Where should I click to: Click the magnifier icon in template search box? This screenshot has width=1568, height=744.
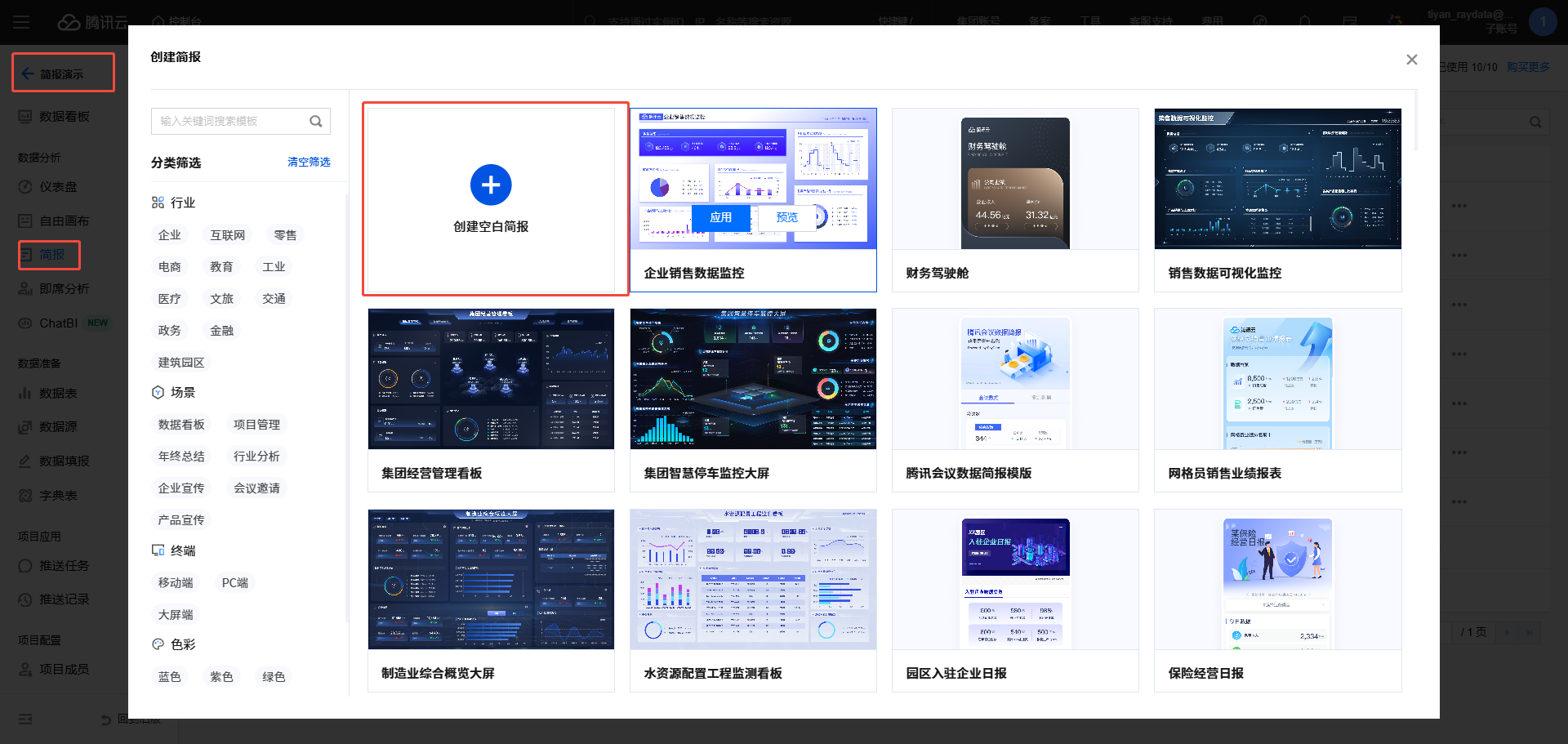click(316, 121)
